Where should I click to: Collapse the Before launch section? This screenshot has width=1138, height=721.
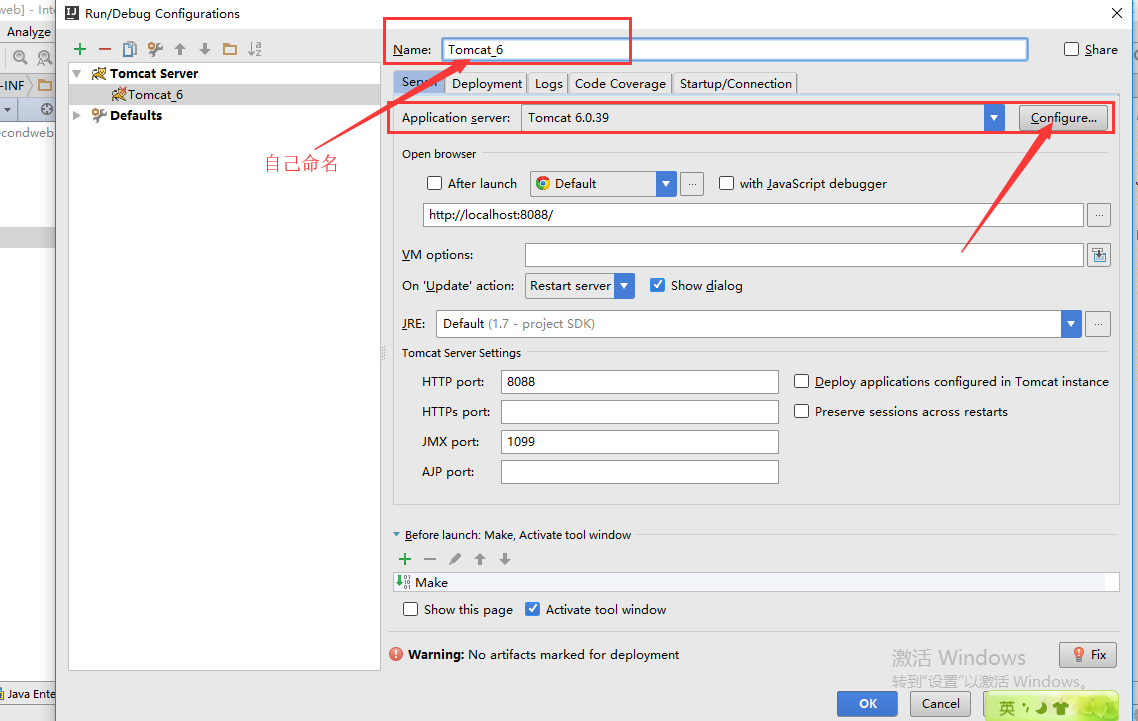point(396,534)
